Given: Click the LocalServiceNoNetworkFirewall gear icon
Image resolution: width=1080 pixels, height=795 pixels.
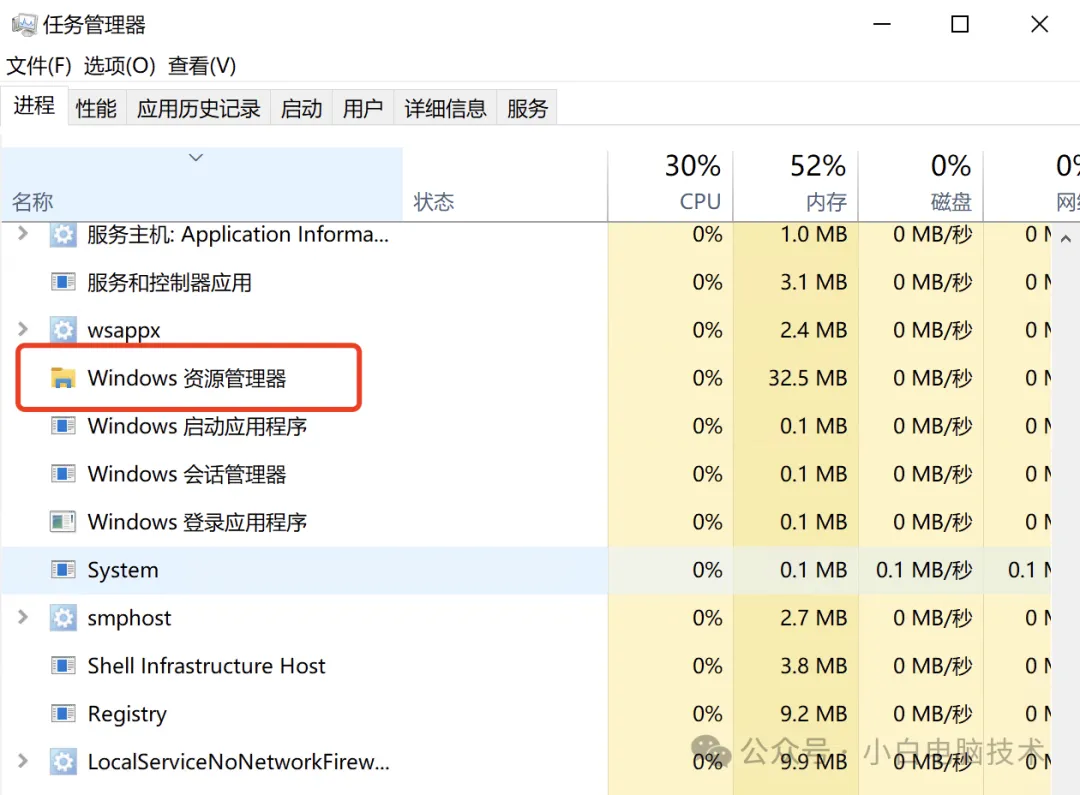Looking at the screenshot, I should (63, 762).
